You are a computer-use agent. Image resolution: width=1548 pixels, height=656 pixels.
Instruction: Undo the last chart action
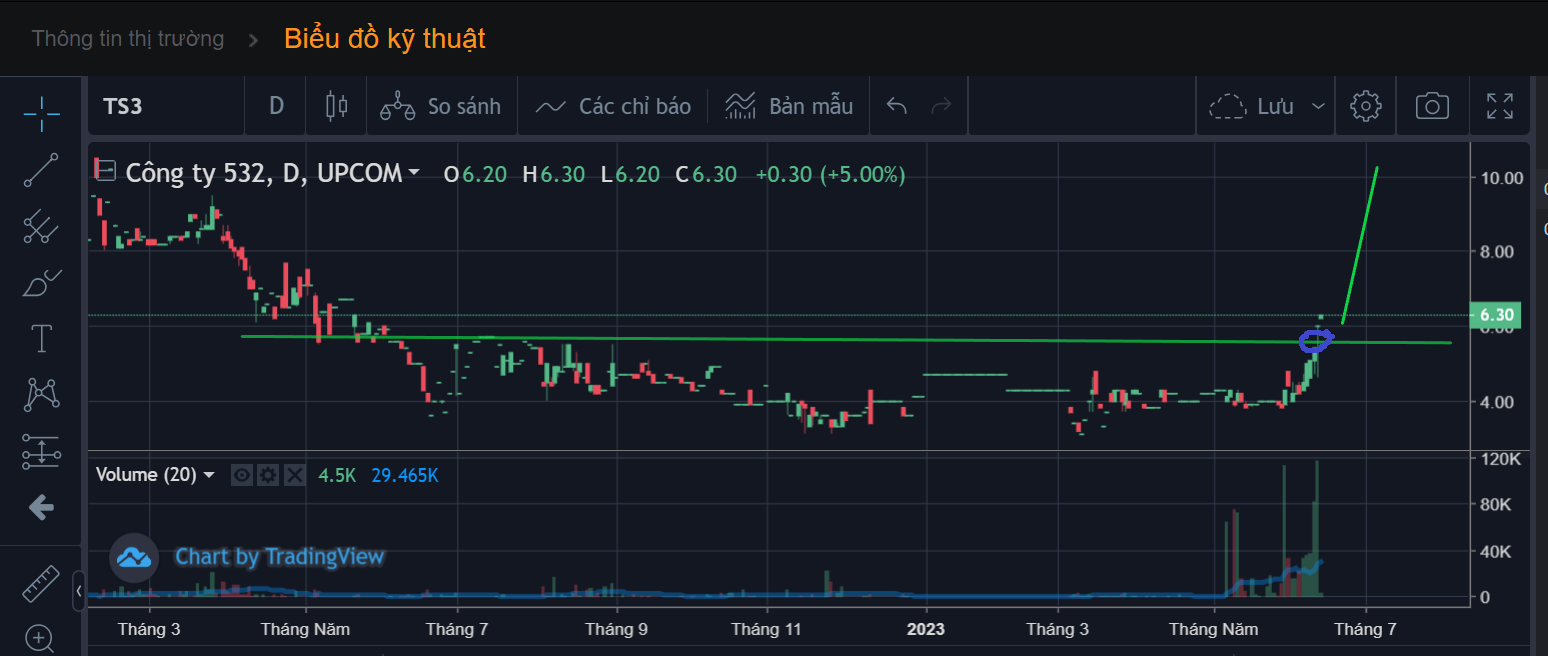(897, 106)
